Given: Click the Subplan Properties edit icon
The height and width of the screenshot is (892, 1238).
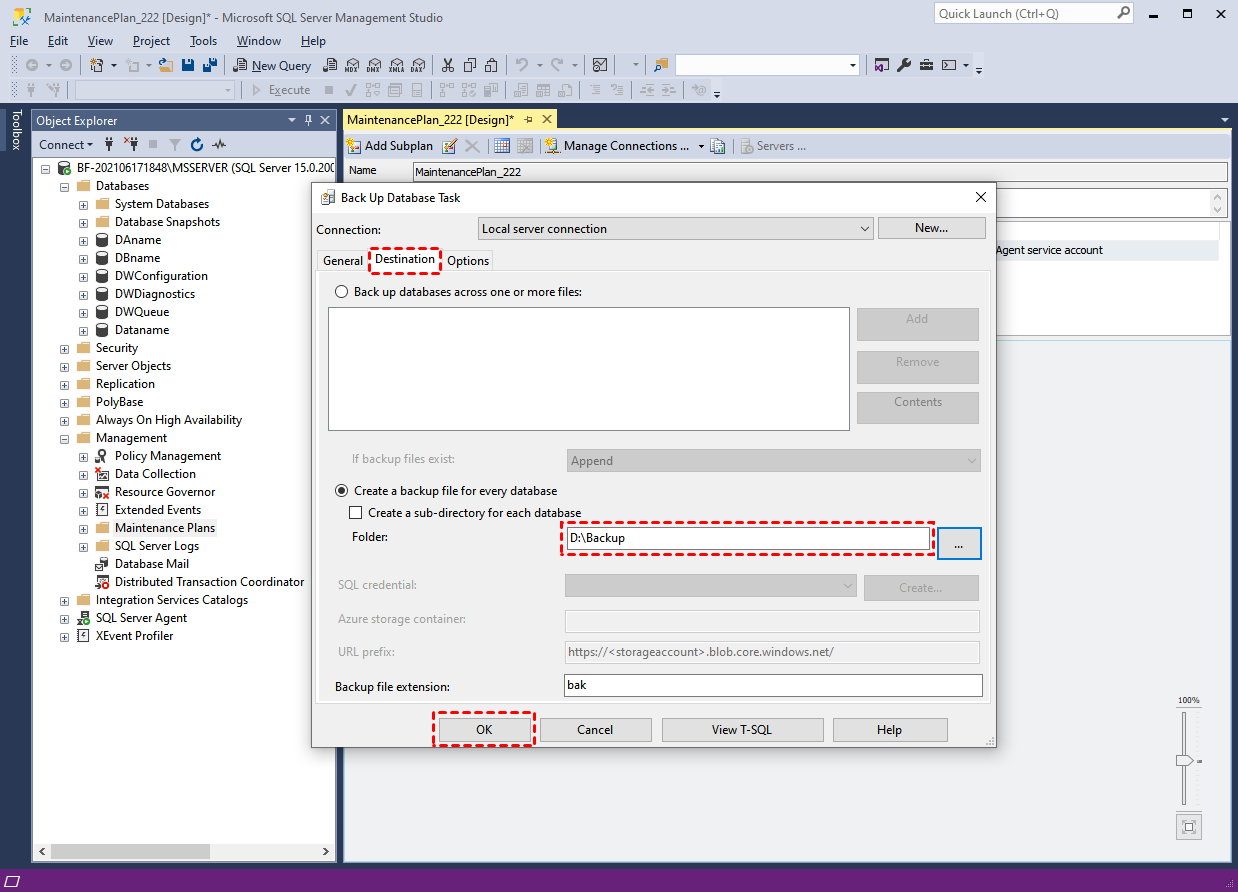Looking at the screenshot, I should (x=450, y=146).
